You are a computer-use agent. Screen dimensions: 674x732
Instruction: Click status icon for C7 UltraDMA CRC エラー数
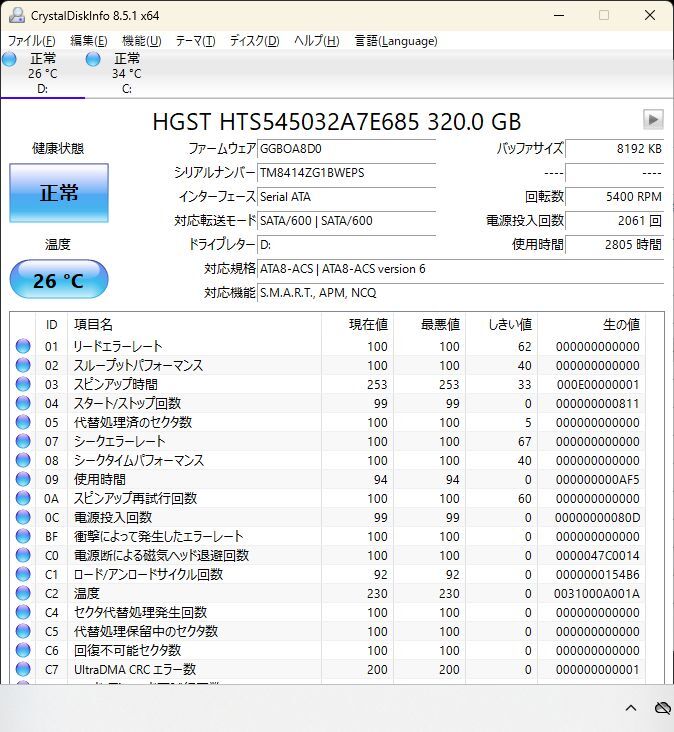(23, 669)
